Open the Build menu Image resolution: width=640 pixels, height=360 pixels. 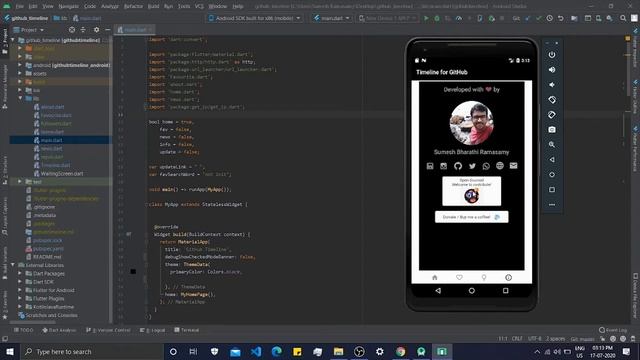(x=153, y=6)
